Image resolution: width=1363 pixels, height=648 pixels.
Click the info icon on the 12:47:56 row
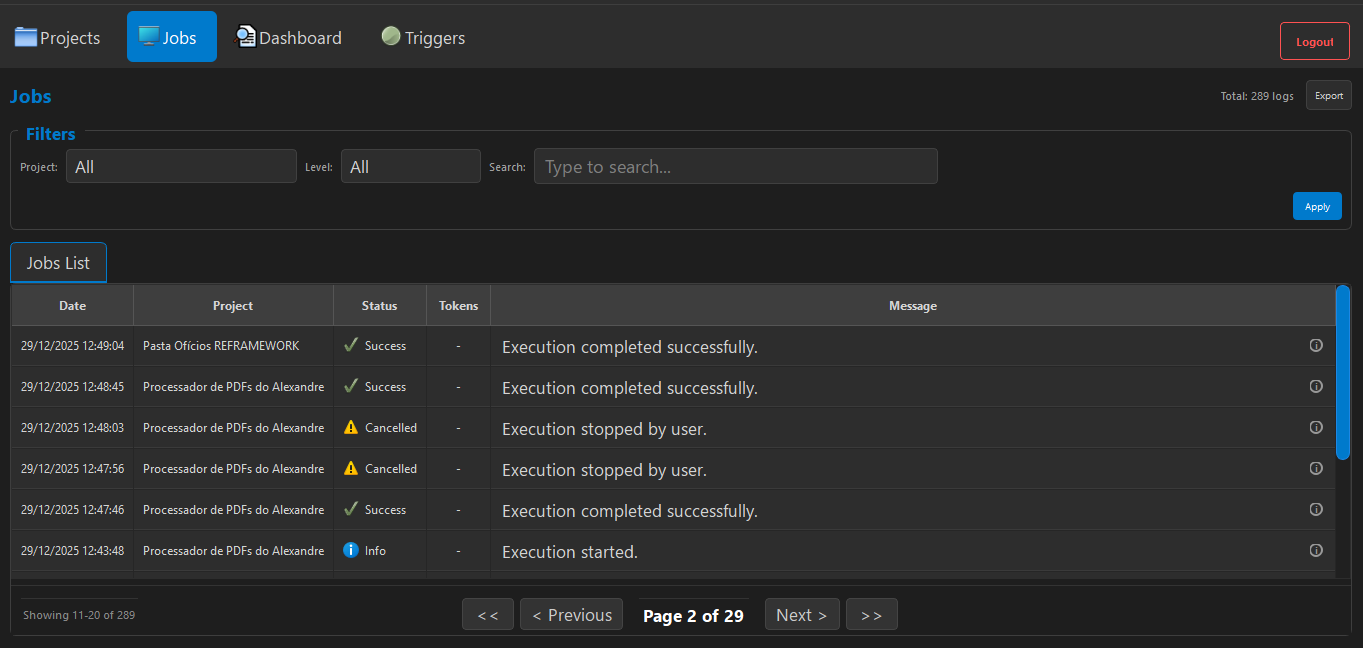(1316, 468)
